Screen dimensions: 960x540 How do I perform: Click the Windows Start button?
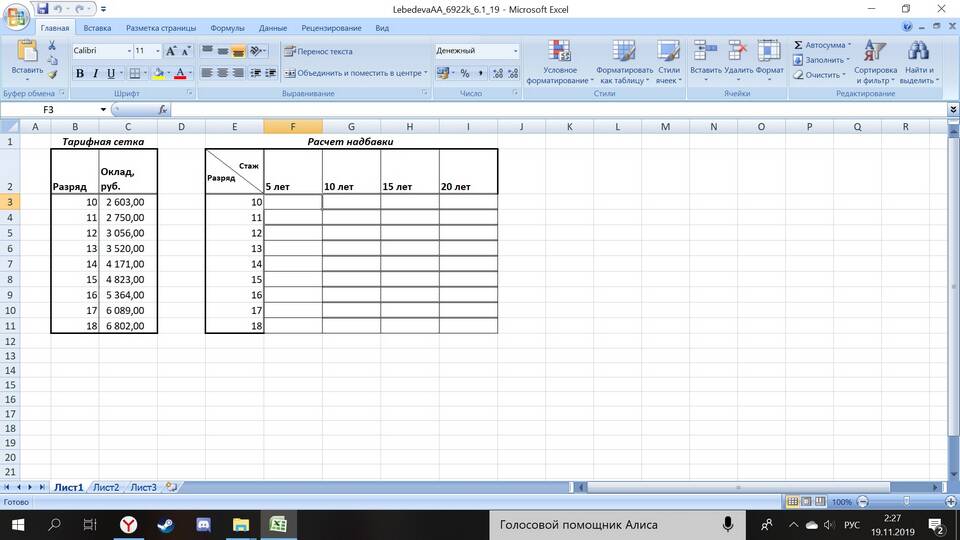click(x=18, y=525)
